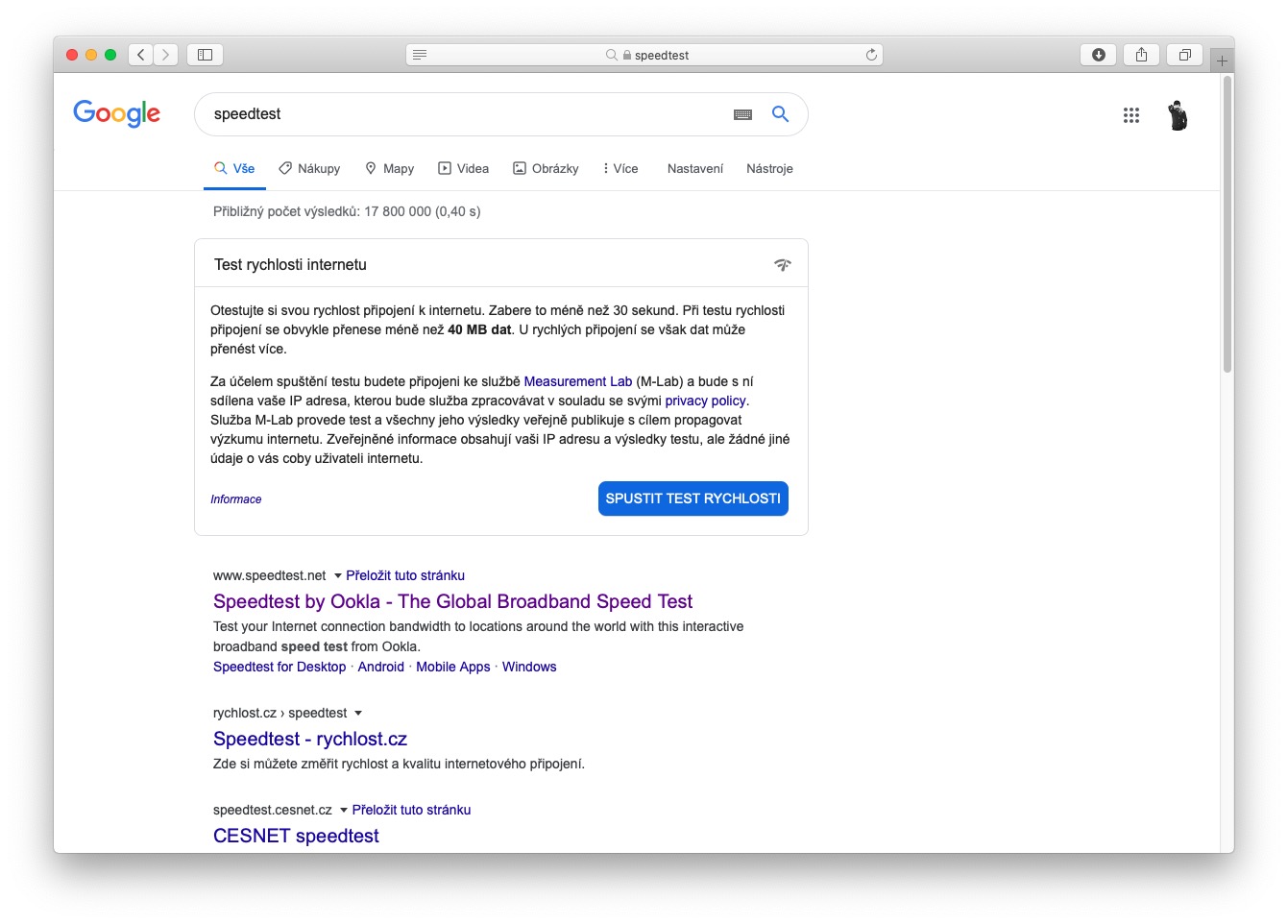Screen dimensions: 1288x924
Task: Switch to the Mapy tab
Action: point(389,169)
